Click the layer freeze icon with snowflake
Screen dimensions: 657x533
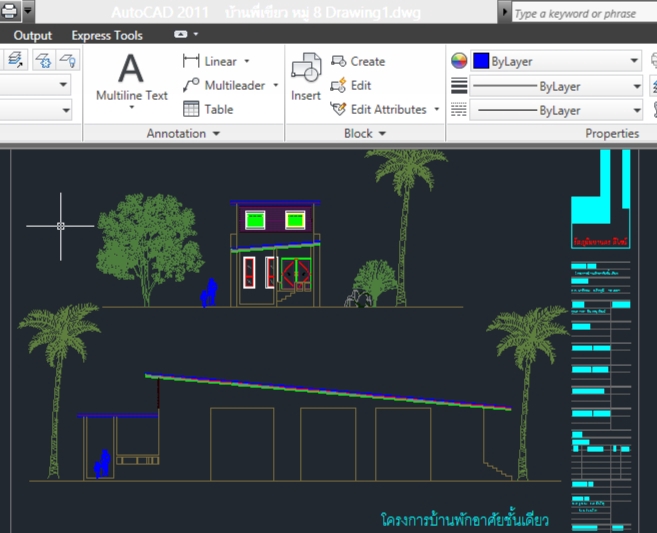click(x=43, y=60)
